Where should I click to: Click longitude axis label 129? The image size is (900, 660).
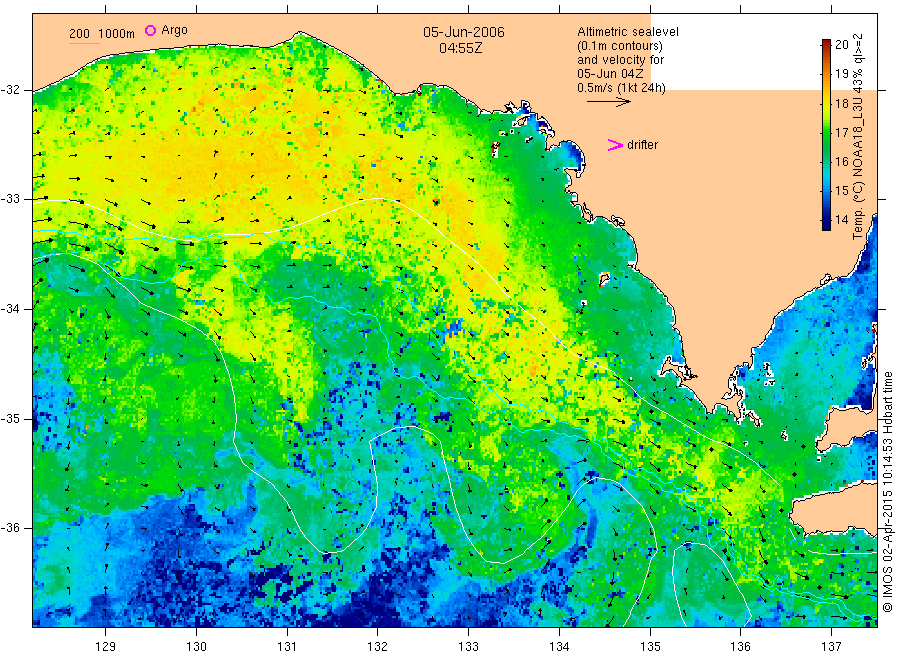[106, 647]
